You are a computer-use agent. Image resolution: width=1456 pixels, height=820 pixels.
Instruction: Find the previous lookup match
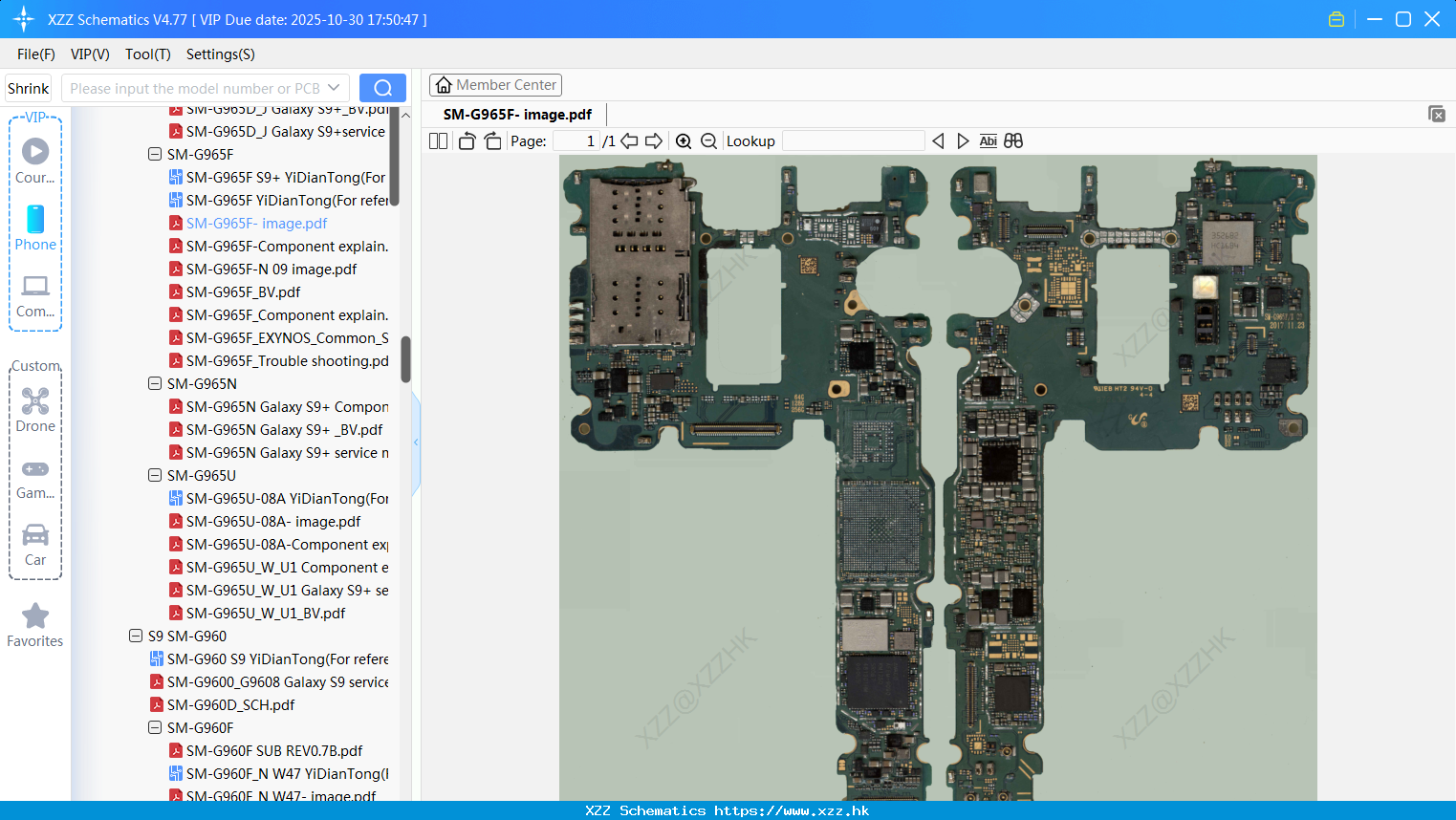tap(938, 141)
